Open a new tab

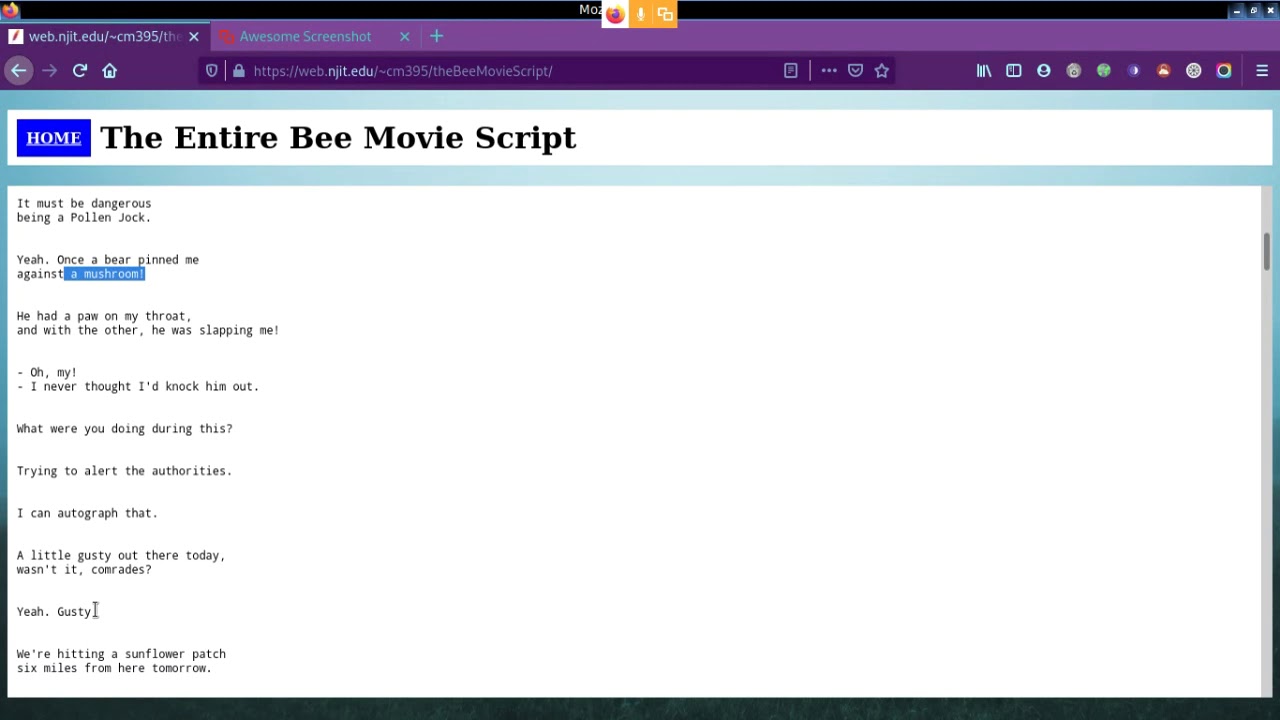pyautogui.click(x=436, y=36)
